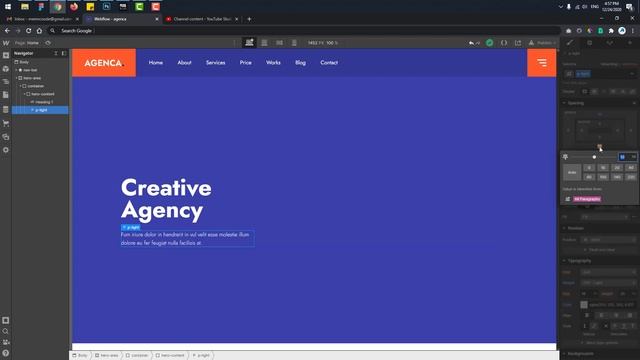This screenshot has width=640, height=360.
Task: Click the Works nav link
Action: click(x=273, y=62)
